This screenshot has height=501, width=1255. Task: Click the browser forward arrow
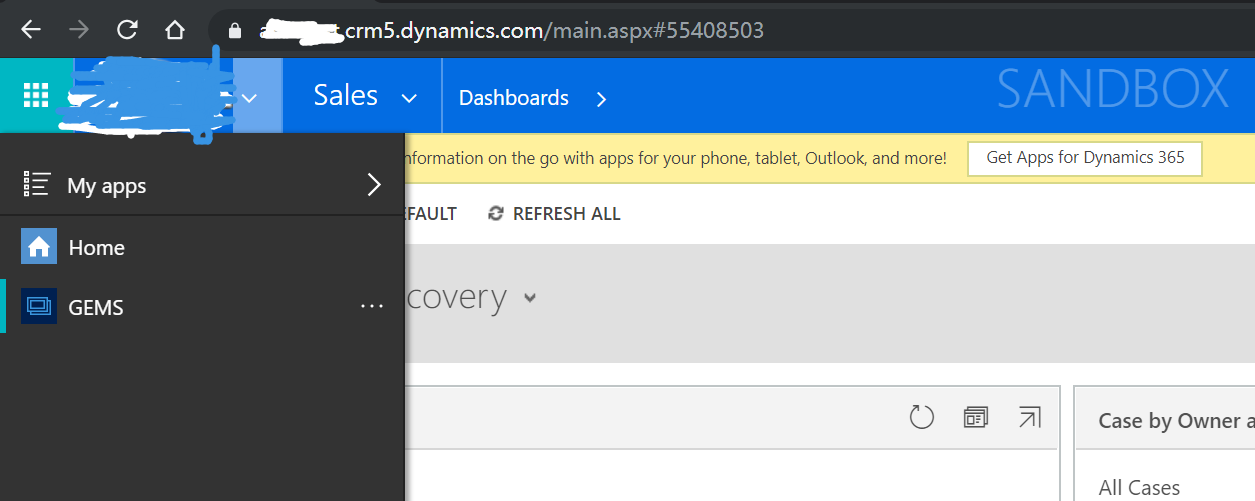click(78, 30)
